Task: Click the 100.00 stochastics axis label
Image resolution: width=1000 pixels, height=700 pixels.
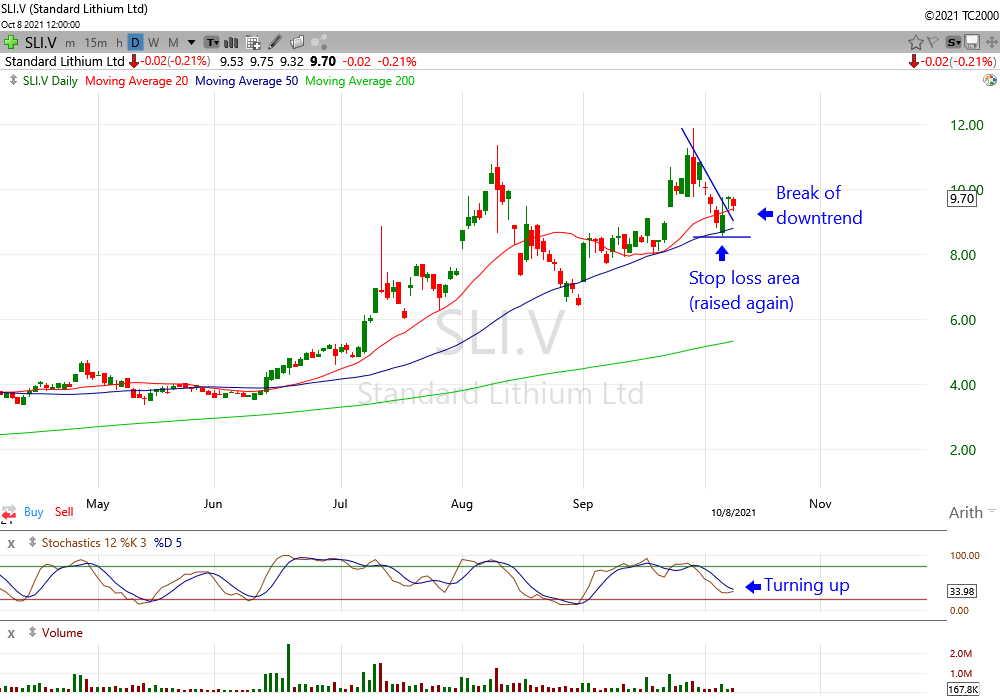Action: [x=965, y=556]
